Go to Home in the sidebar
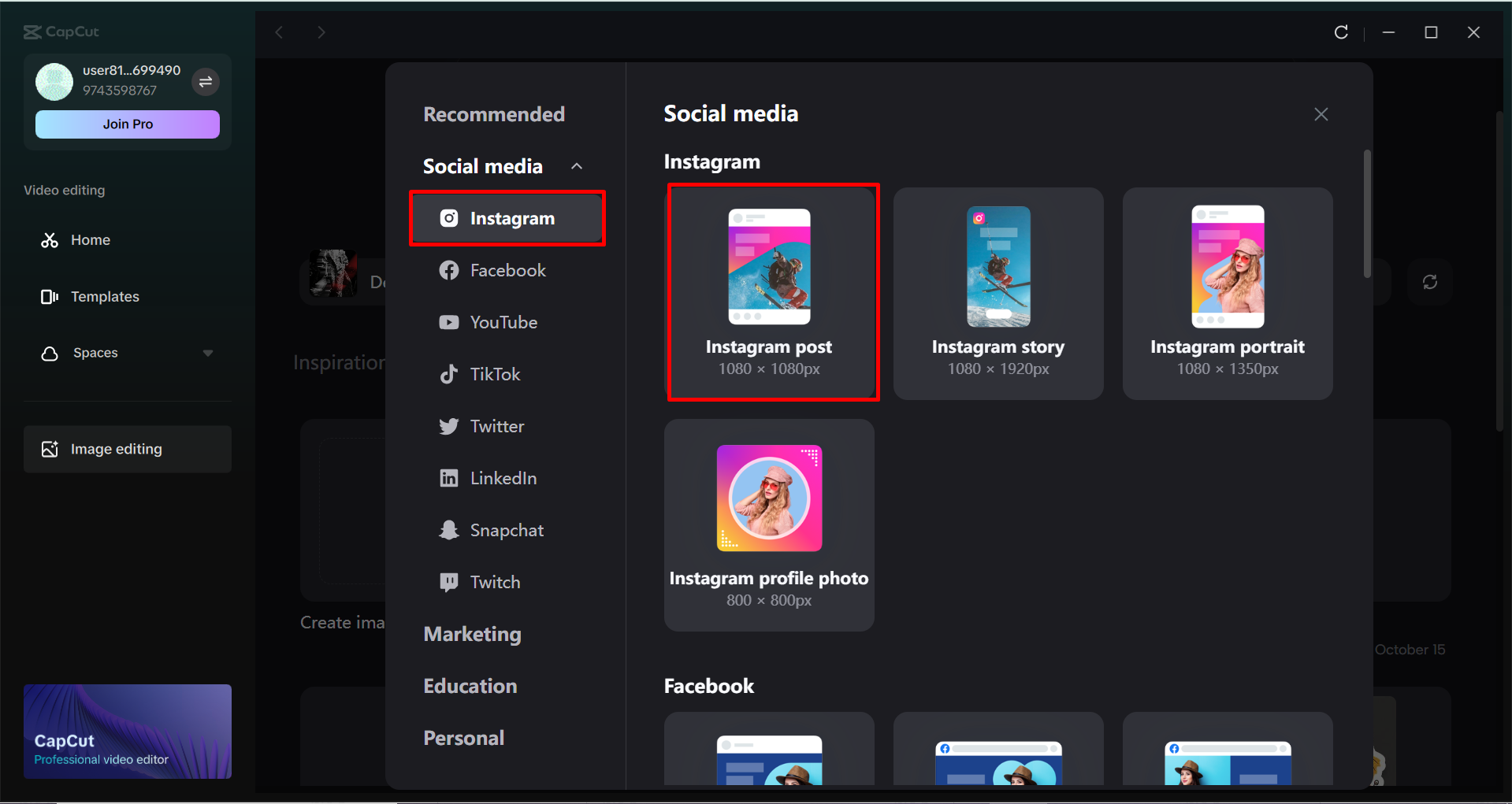The image size is (1512, 804). pos(90,239)
